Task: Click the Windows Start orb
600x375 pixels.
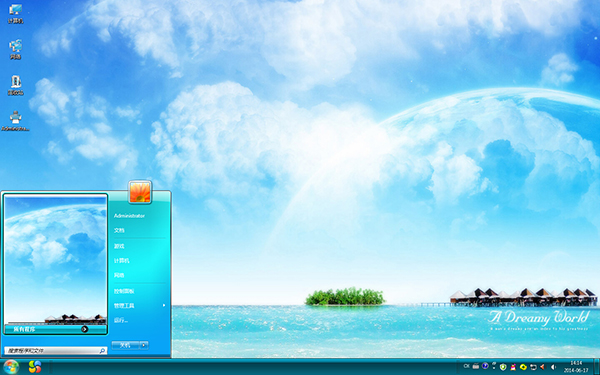Action: click(x=10, y=367)
